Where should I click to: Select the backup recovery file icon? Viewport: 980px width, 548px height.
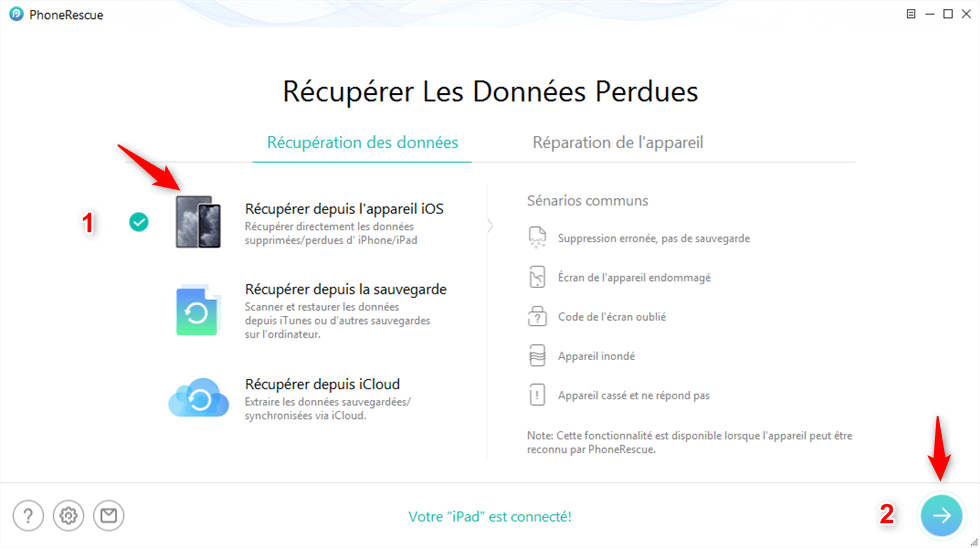[197, 311]
